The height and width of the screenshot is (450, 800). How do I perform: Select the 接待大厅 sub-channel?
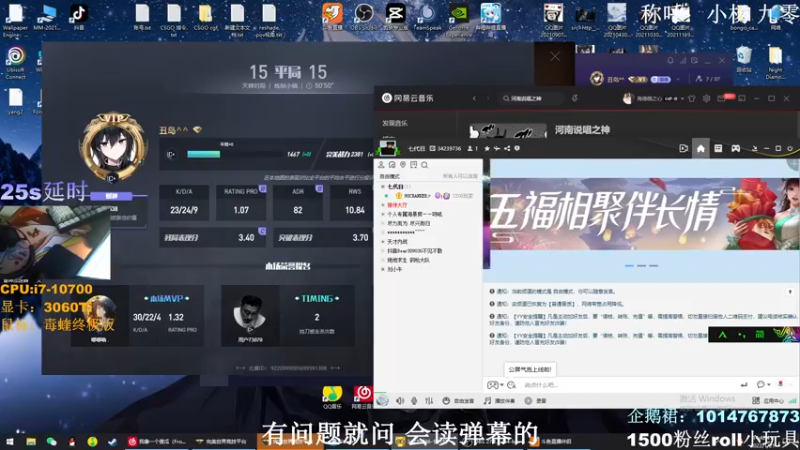(397, 205)
